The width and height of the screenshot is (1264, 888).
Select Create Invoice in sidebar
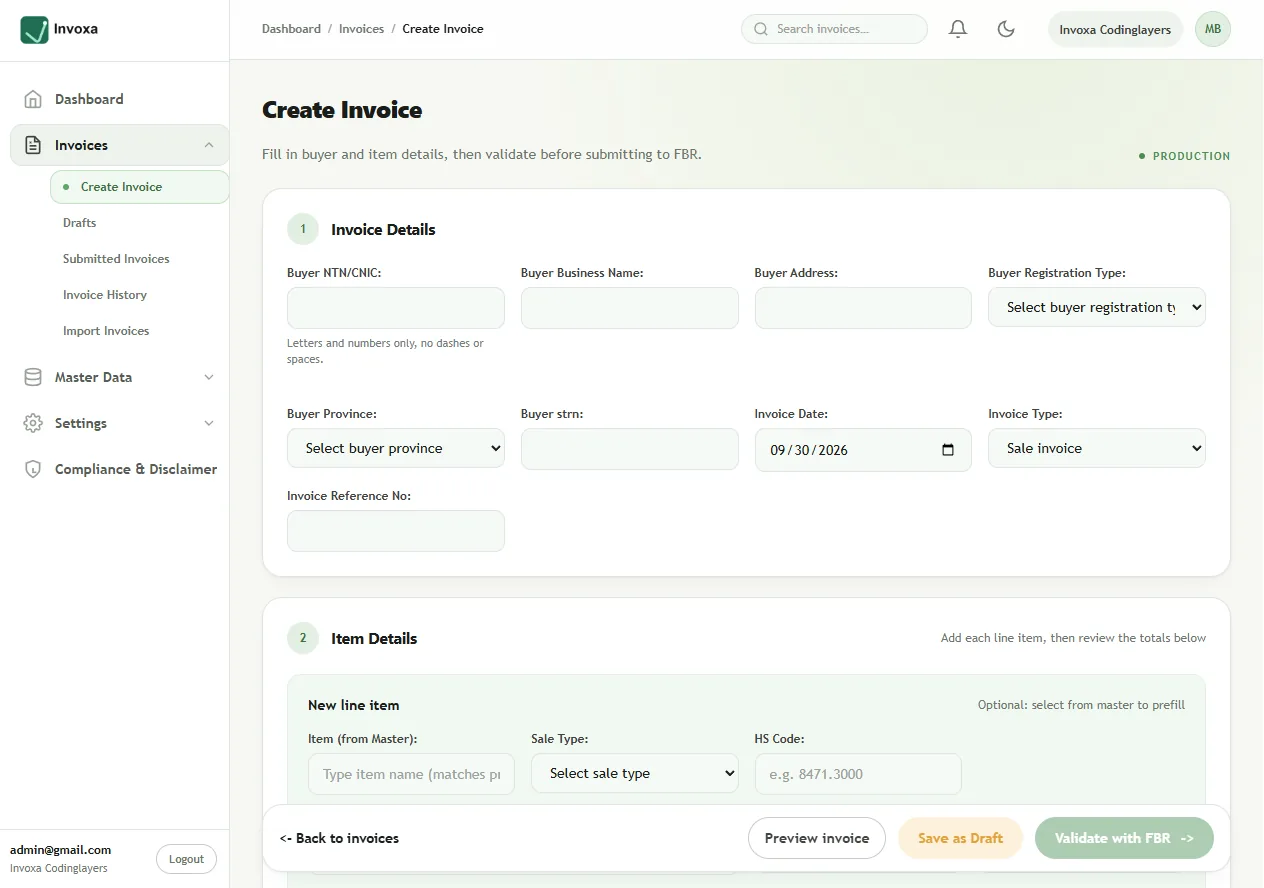click(x=140, y=187)
